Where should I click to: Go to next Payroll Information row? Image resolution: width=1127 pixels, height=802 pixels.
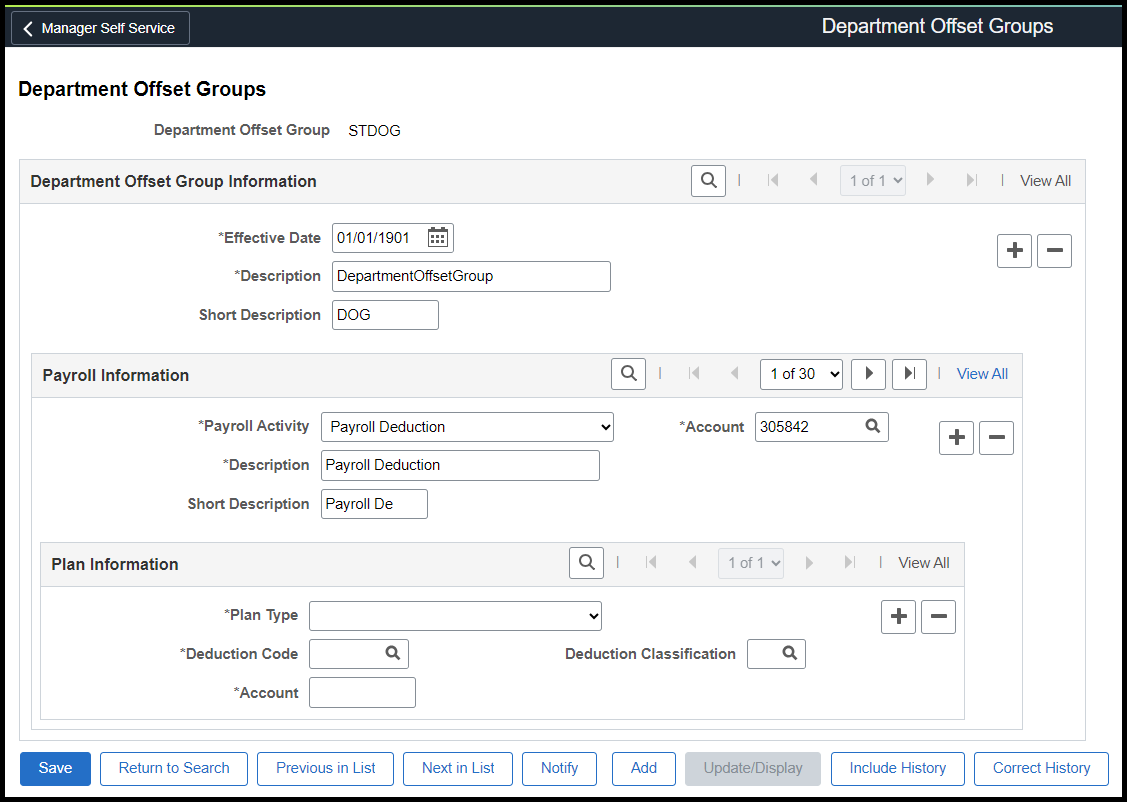(x=868, y=374)
